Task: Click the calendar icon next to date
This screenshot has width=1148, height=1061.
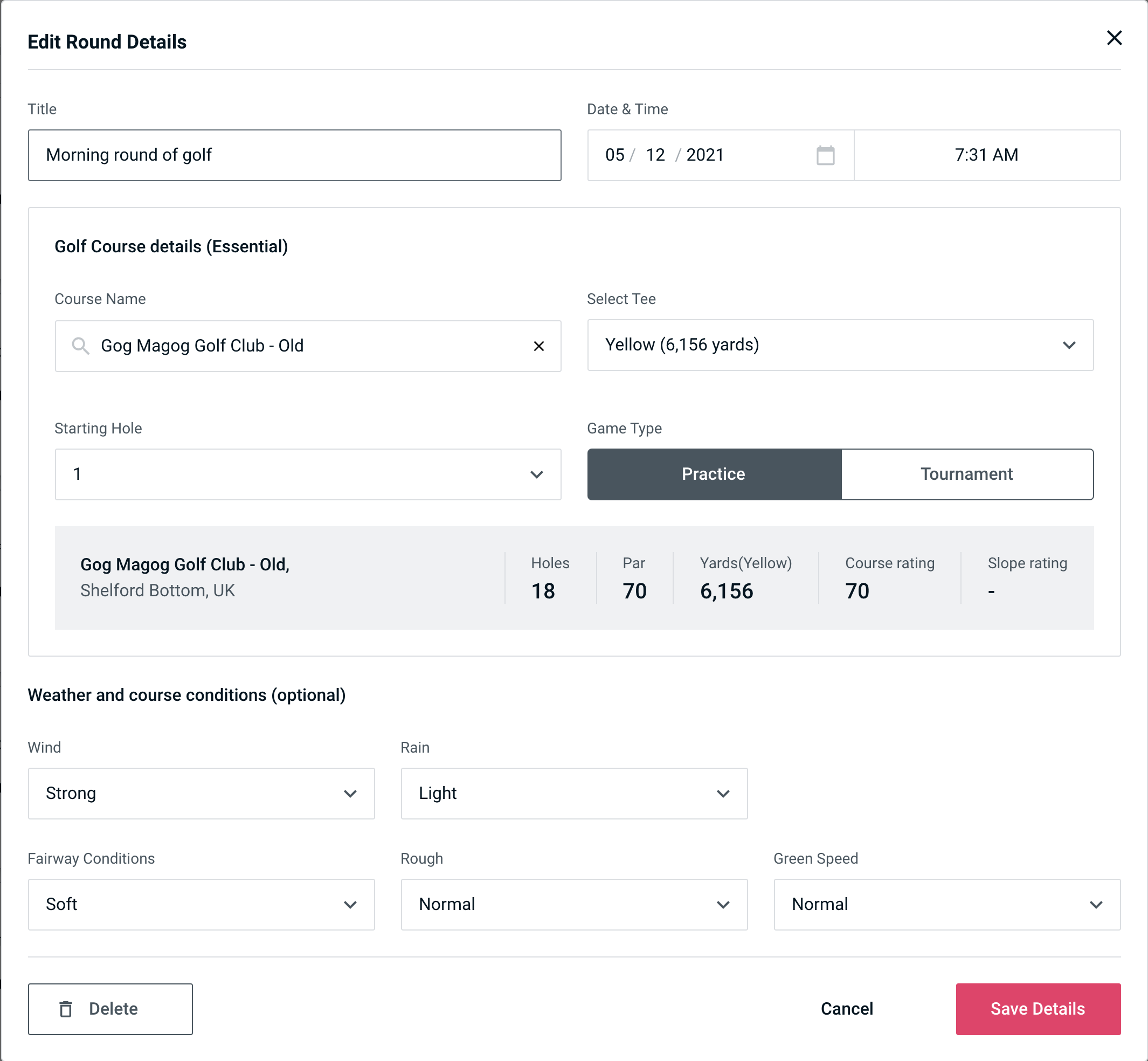Action: coord(825,155)
